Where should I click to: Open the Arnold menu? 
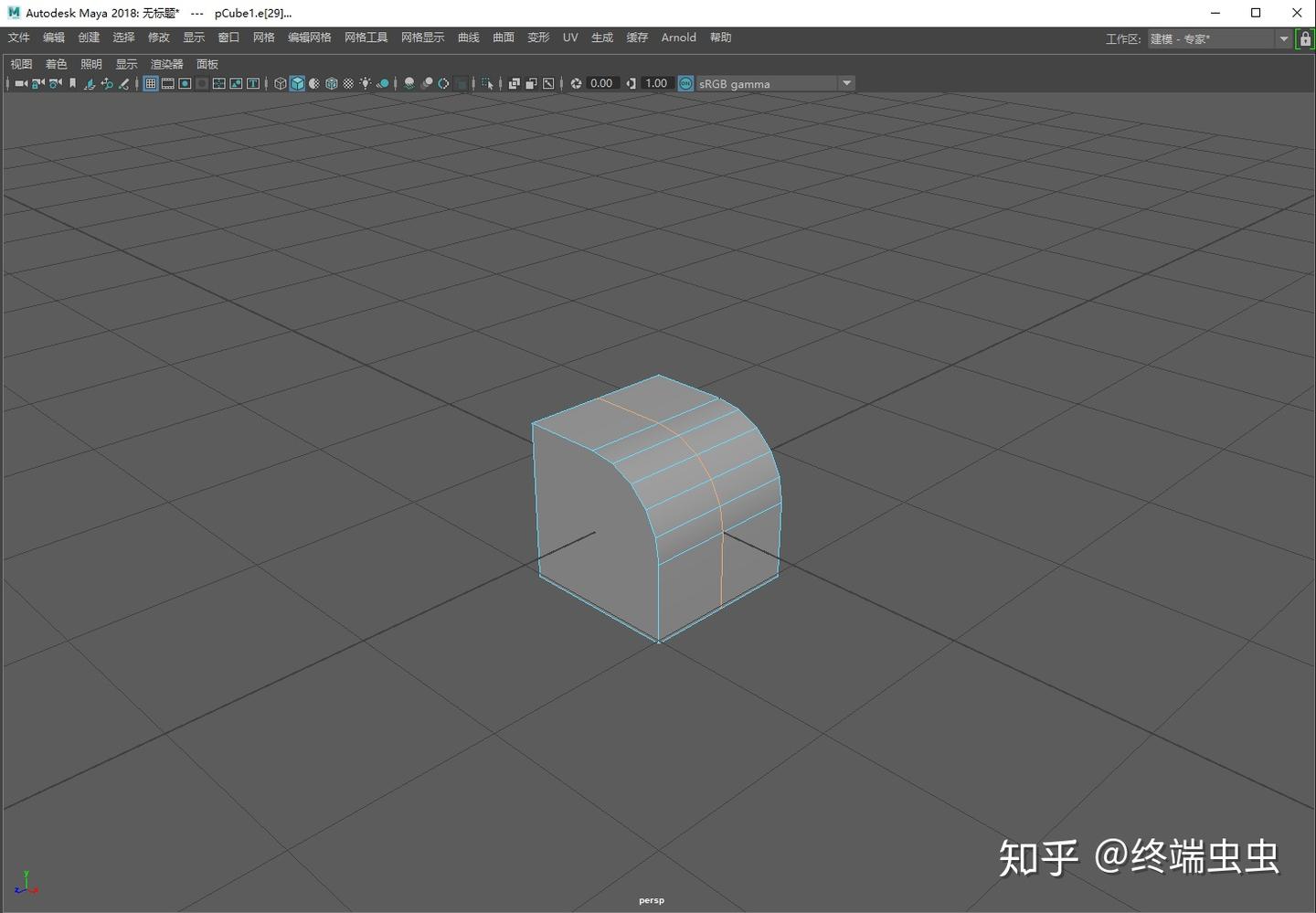coord(678,37)
